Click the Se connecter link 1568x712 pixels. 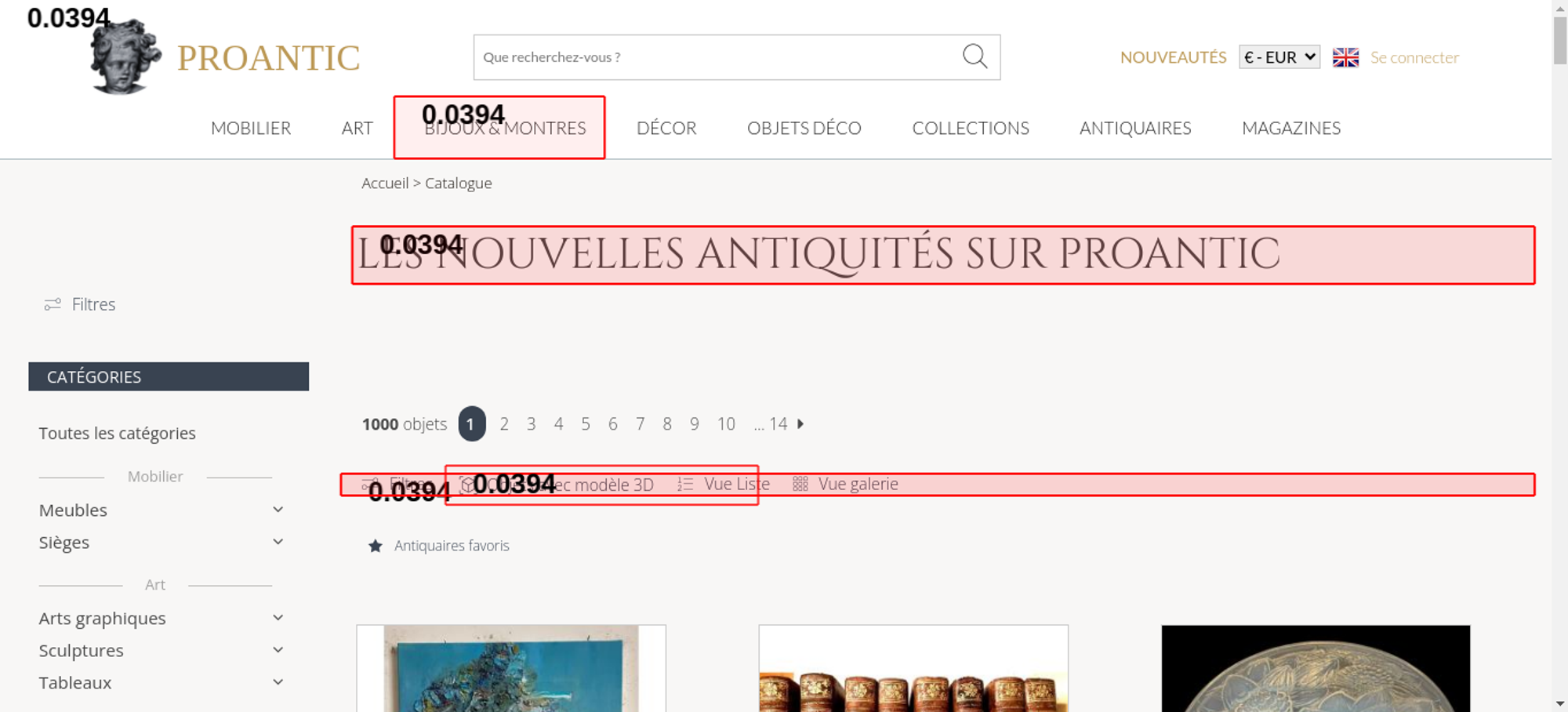(1414, 57)
